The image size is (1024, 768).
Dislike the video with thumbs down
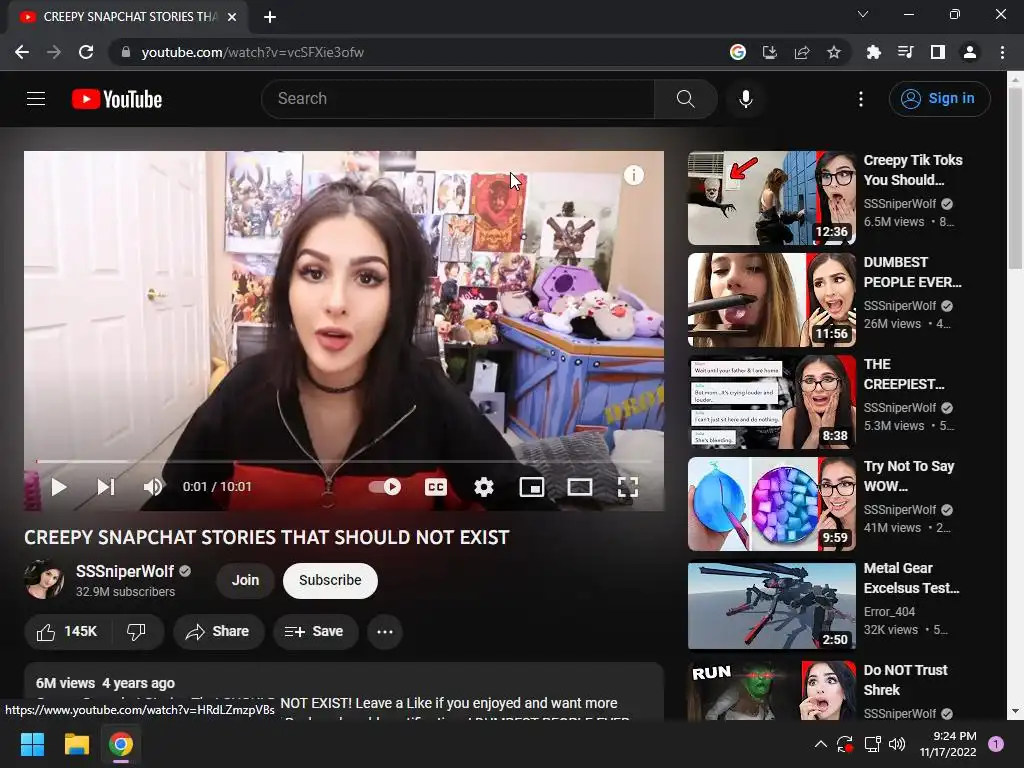[136, 632]
